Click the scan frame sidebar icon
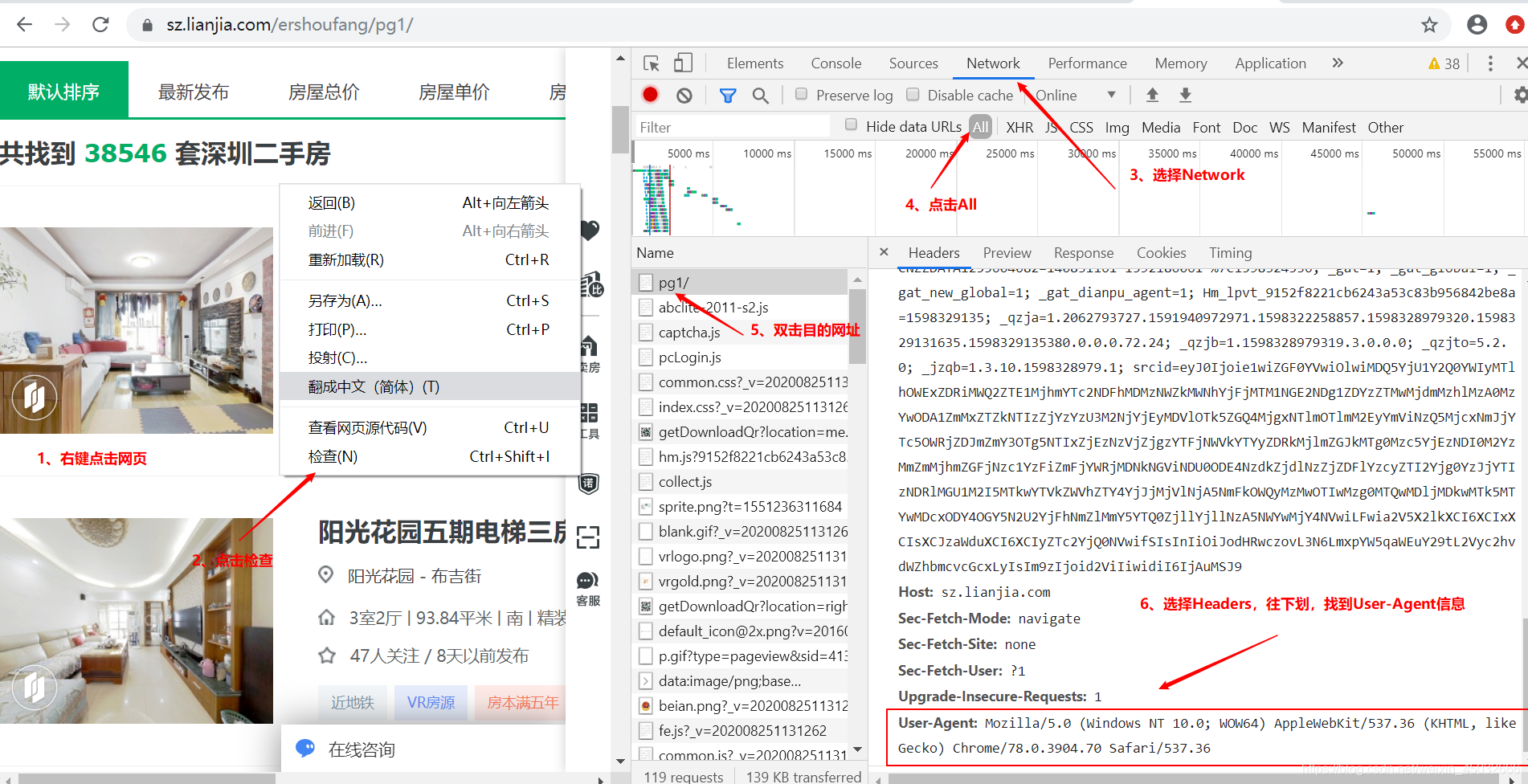1528x784 pixels. pos(588,537)
